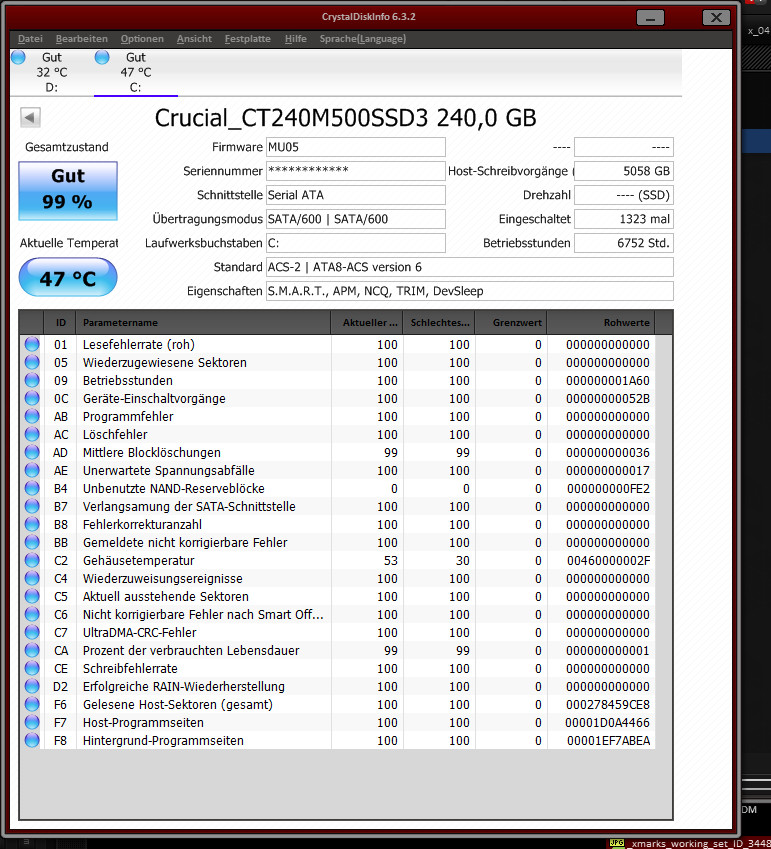Click the Standard field ACS-2
The image size is (771, 849).
pyautogui.click(x=469, y=267)
